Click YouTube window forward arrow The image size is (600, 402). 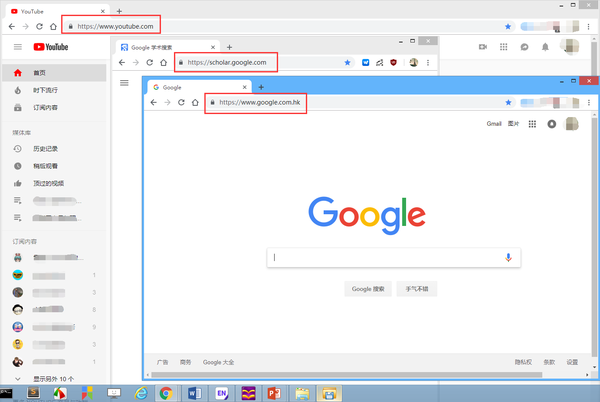pyautogui.click(x=26, y=26)
